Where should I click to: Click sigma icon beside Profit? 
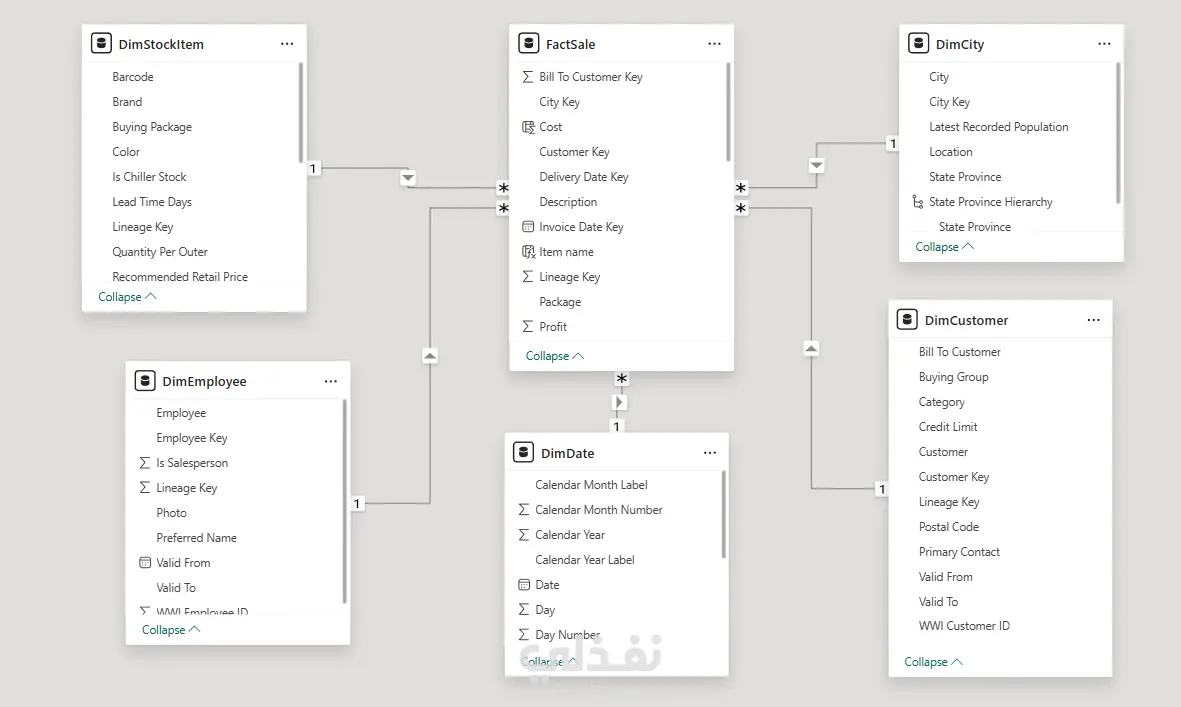click(527, 327)
